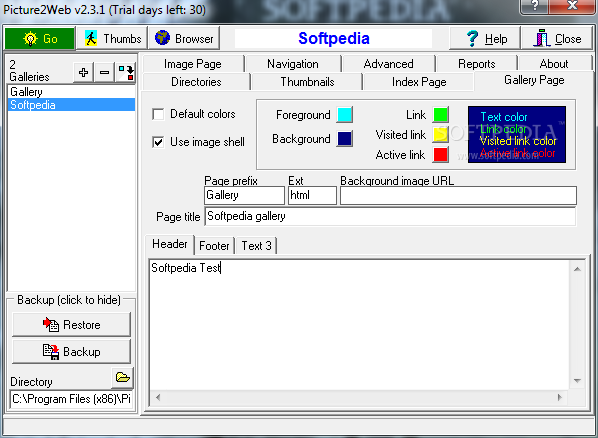Switch to the Index Page tab
The width and height of the screenshot is (598, 438).
(x=419, y=82)
